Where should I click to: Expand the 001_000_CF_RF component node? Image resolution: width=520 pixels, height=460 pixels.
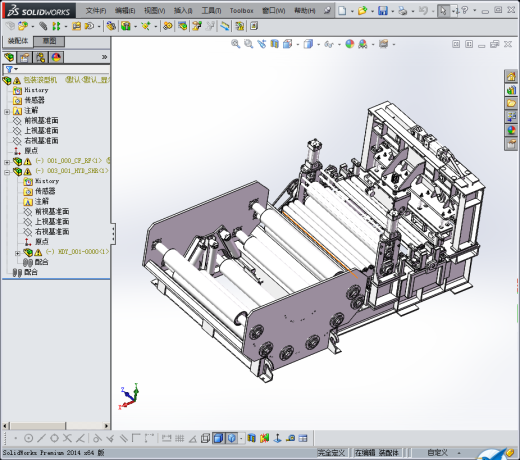click(7, 162)
